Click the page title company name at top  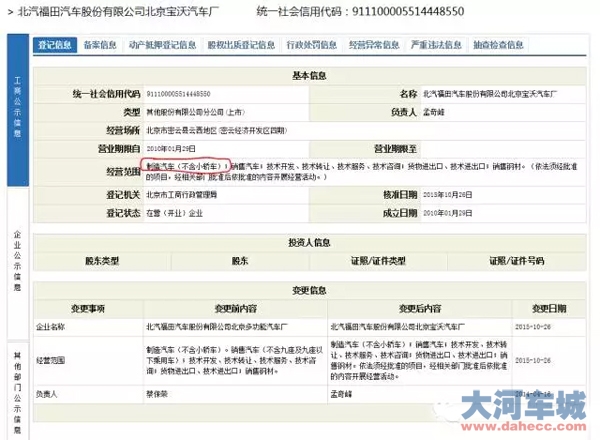tap(118, 11)
